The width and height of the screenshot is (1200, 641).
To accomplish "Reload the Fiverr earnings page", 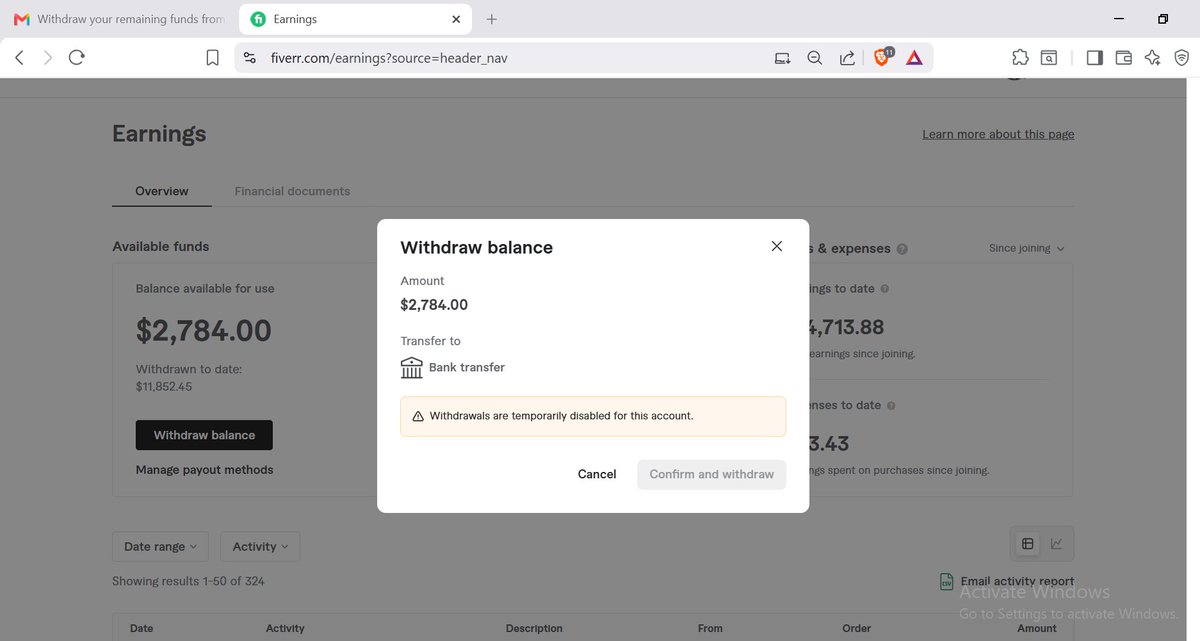I will 77,58.
